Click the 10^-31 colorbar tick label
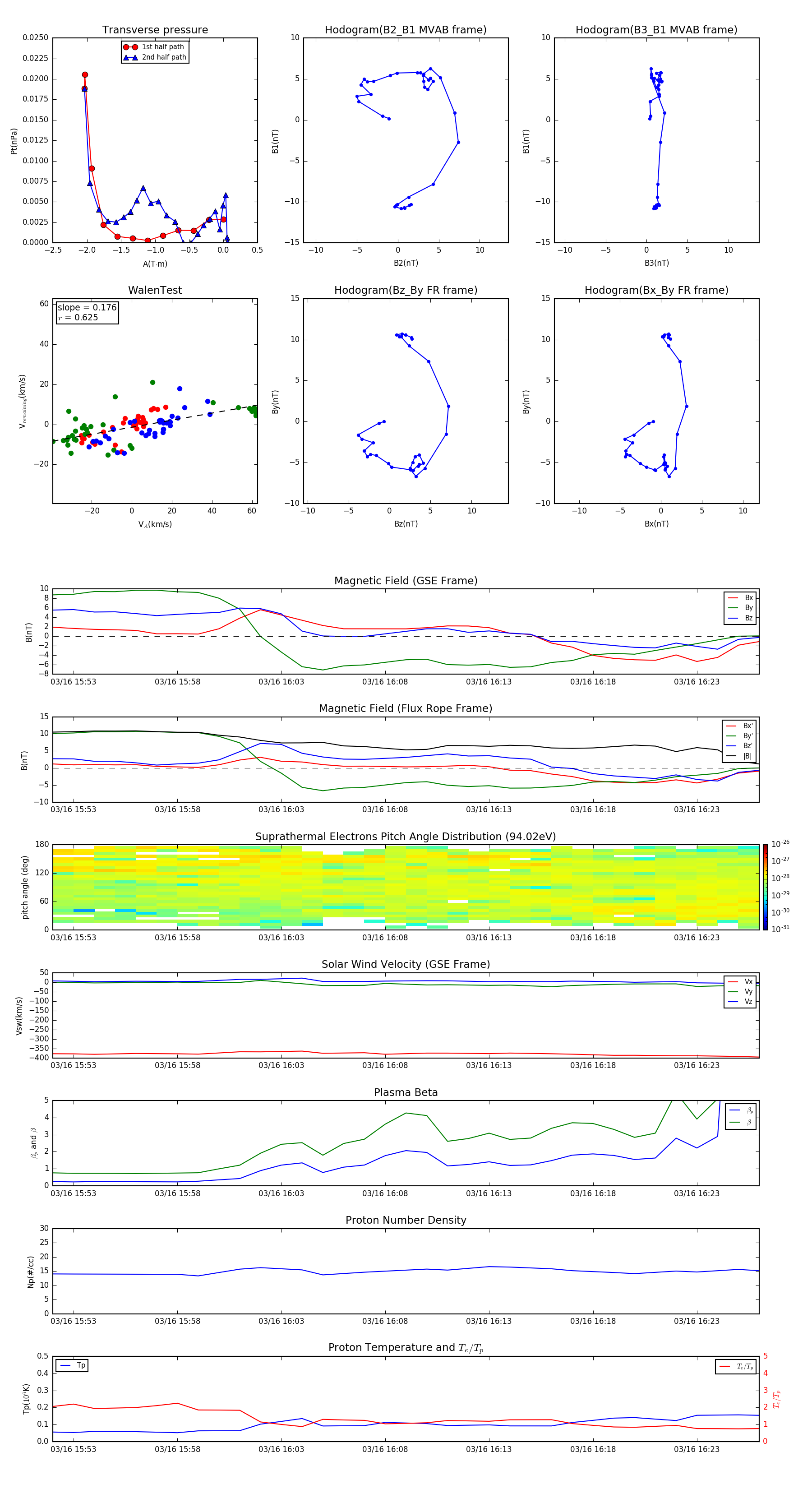 click(780, 929)
